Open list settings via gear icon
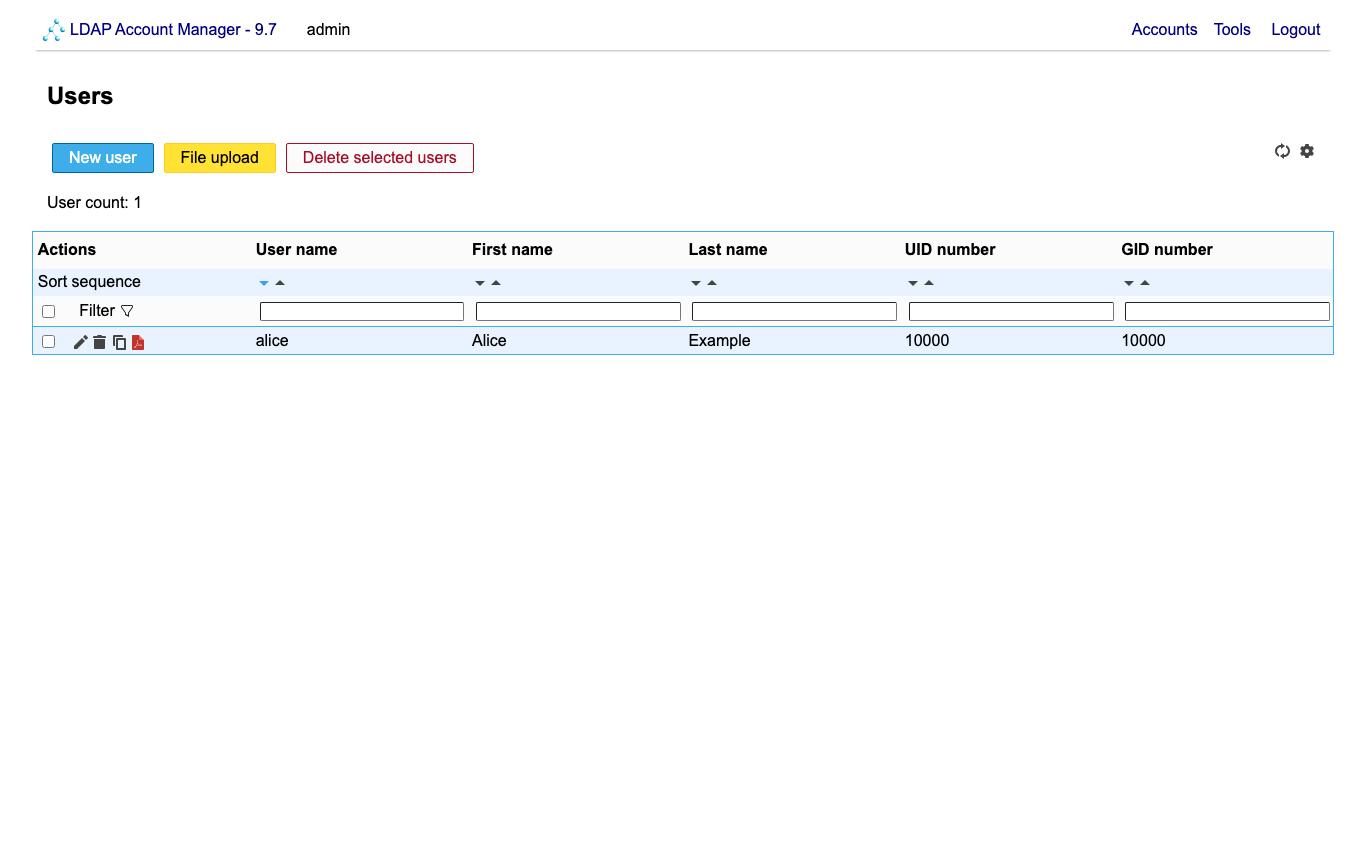The image size is (1366, 860). point(1307,151)
